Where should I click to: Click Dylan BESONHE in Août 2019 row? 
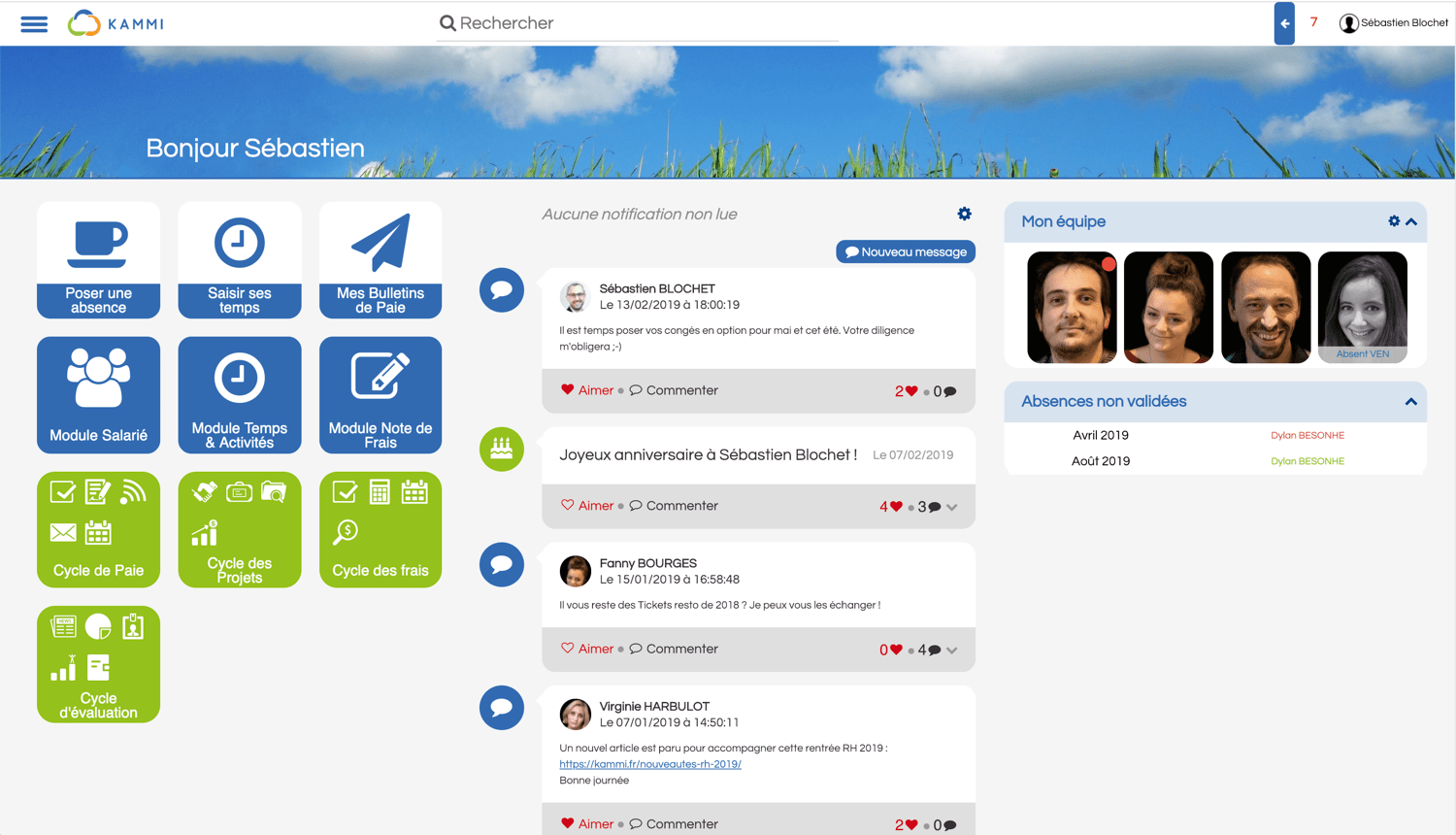coord(1307,461)
